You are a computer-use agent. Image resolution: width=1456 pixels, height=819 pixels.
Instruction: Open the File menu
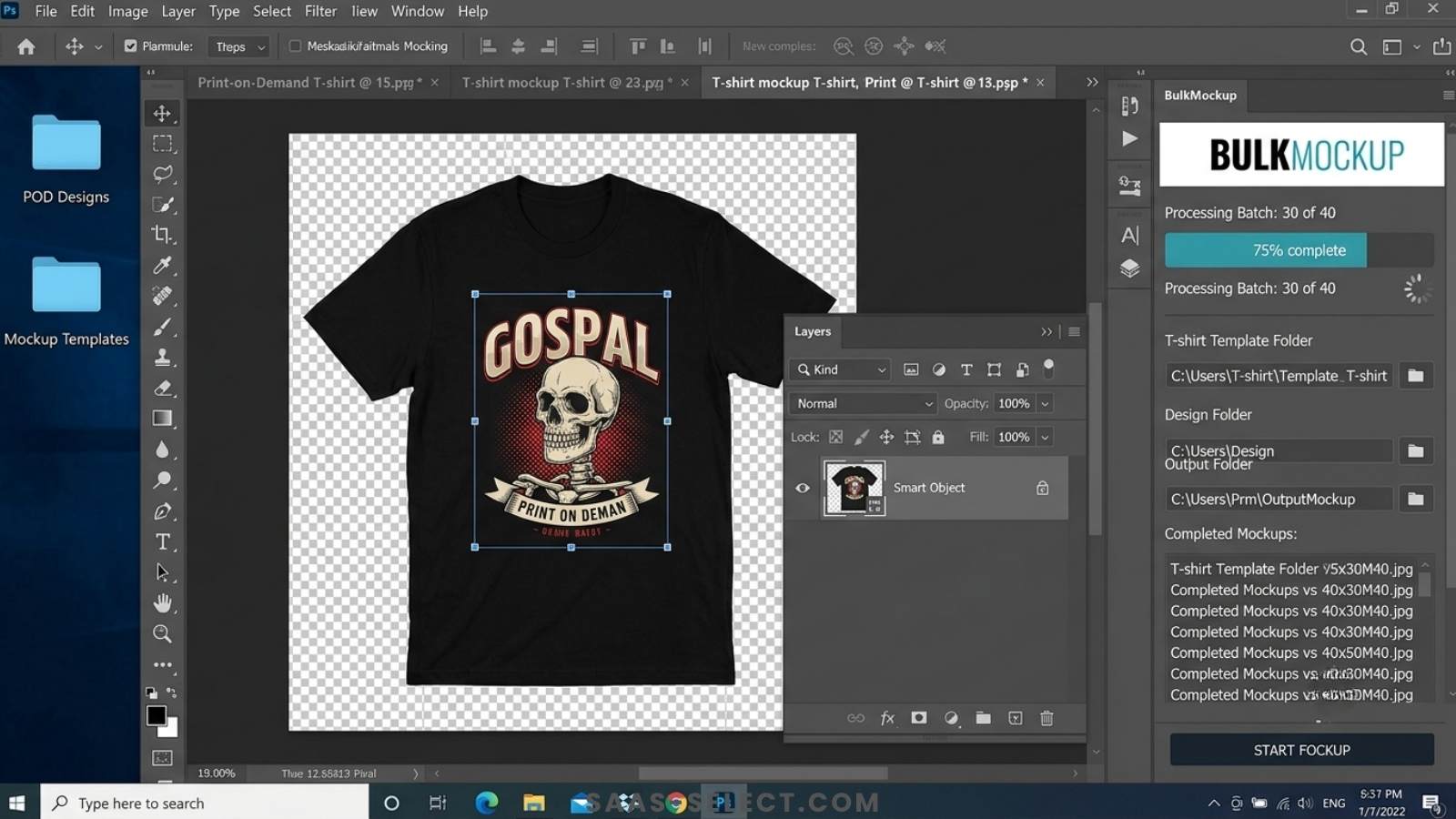[x=45, y=11]
